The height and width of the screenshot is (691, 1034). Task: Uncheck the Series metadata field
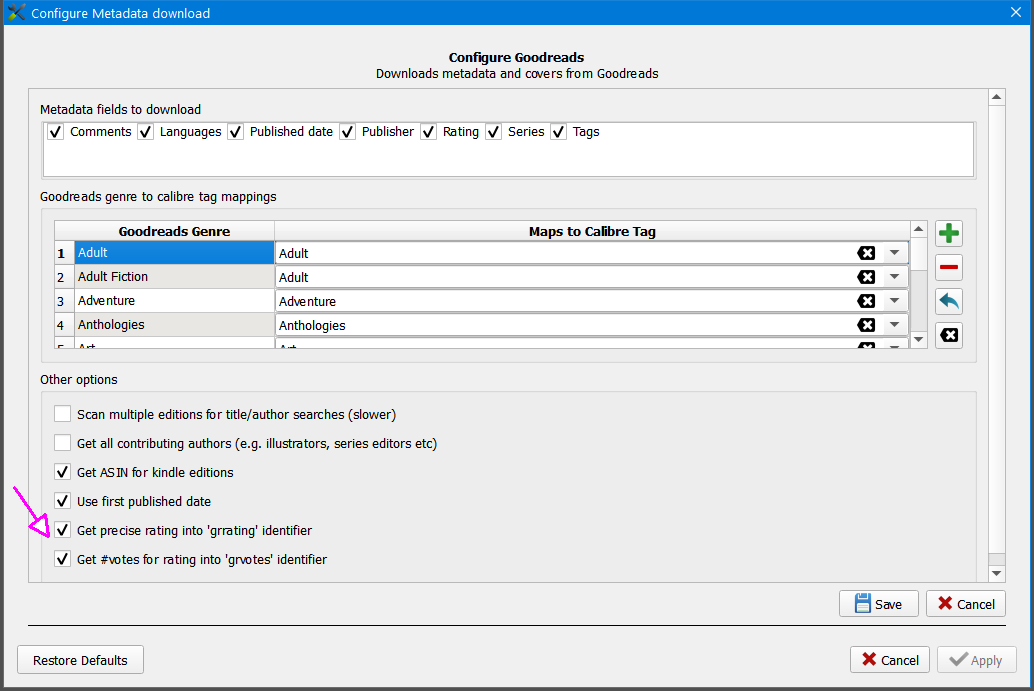tap(493, 132)
